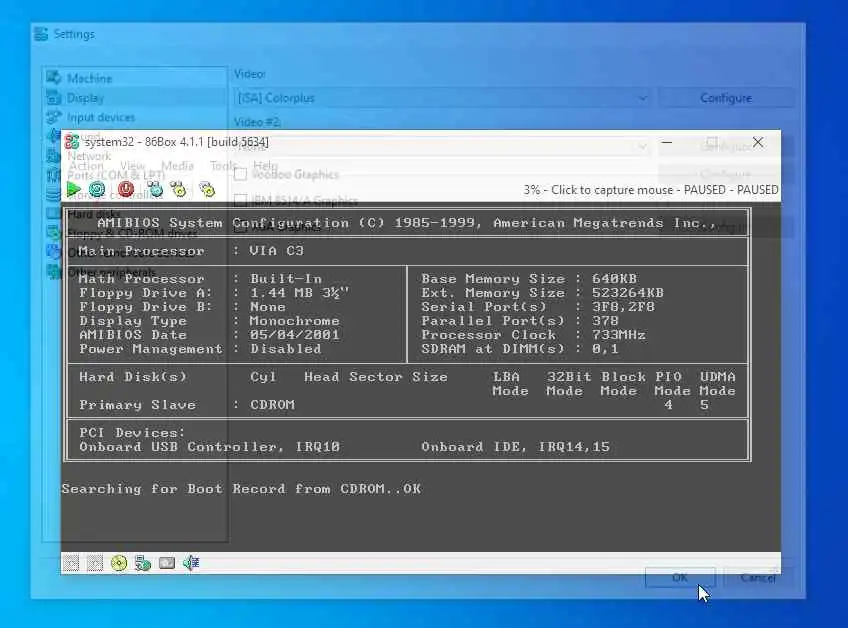This screenshot has width=848, height=628.
Task: Click the emulated BIOS screen to capture the mouse
Action: click(421, 377)
